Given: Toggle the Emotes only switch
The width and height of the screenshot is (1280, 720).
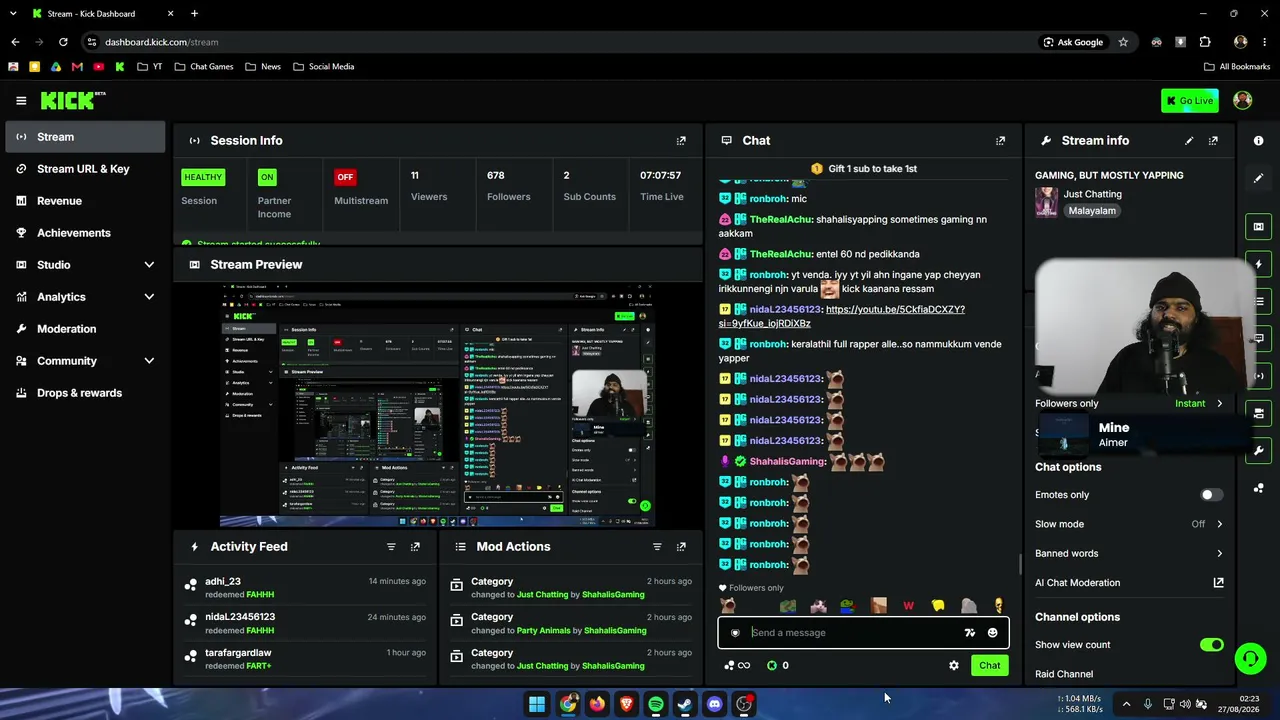Looking at the screenshot, I should pos(1212,495).
